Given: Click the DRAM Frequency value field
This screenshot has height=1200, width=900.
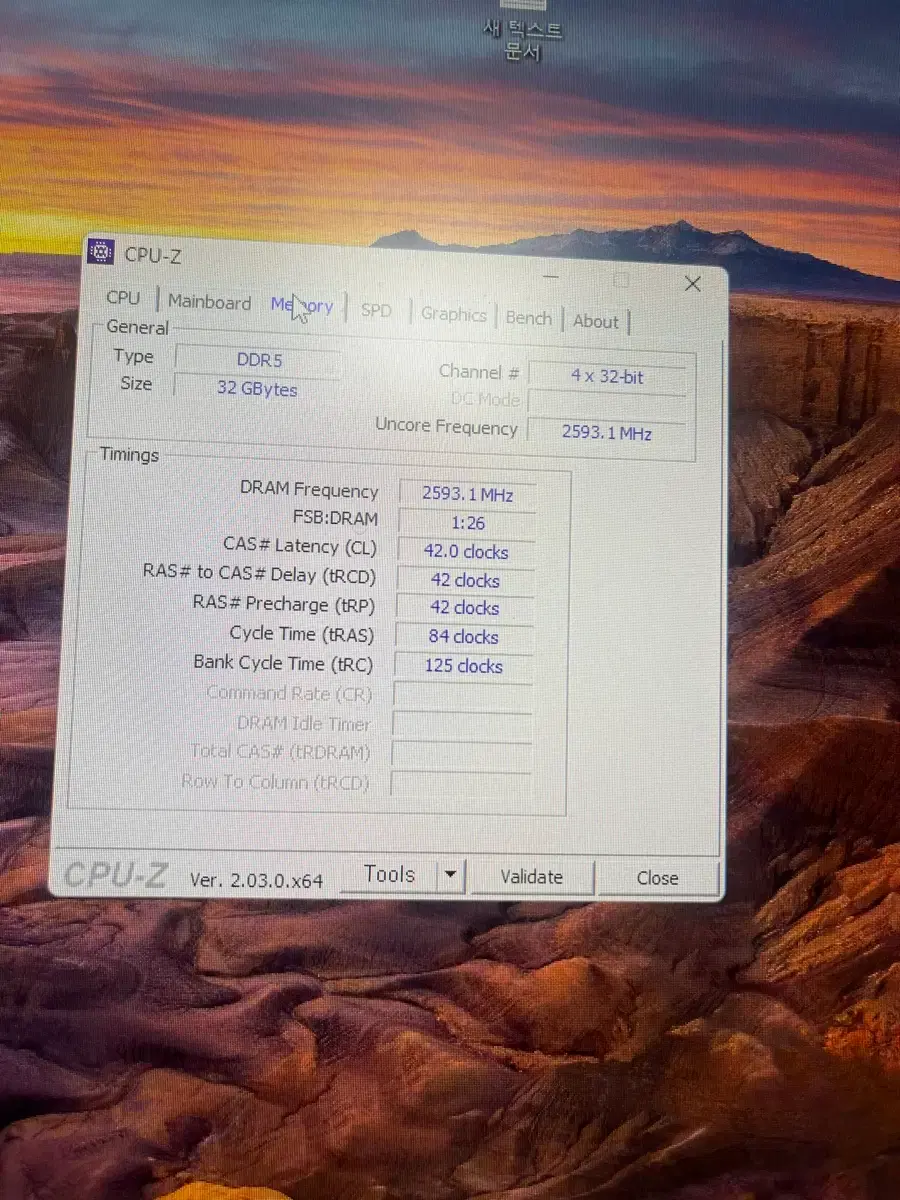Looking at the screenshot, I should [467, 494].
